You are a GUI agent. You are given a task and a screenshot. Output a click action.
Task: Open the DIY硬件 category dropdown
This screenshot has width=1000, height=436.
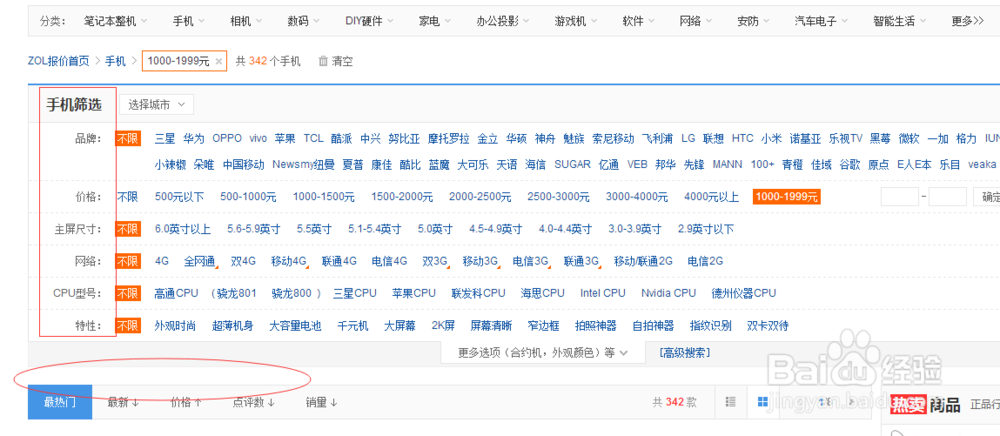[369, 21]
